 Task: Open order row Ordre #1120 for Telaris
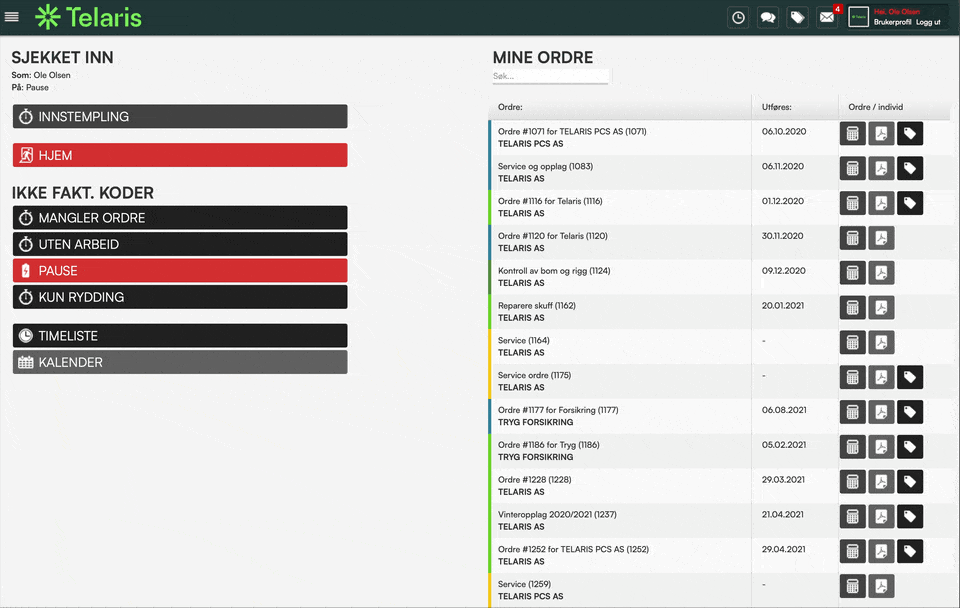[719, 242]
